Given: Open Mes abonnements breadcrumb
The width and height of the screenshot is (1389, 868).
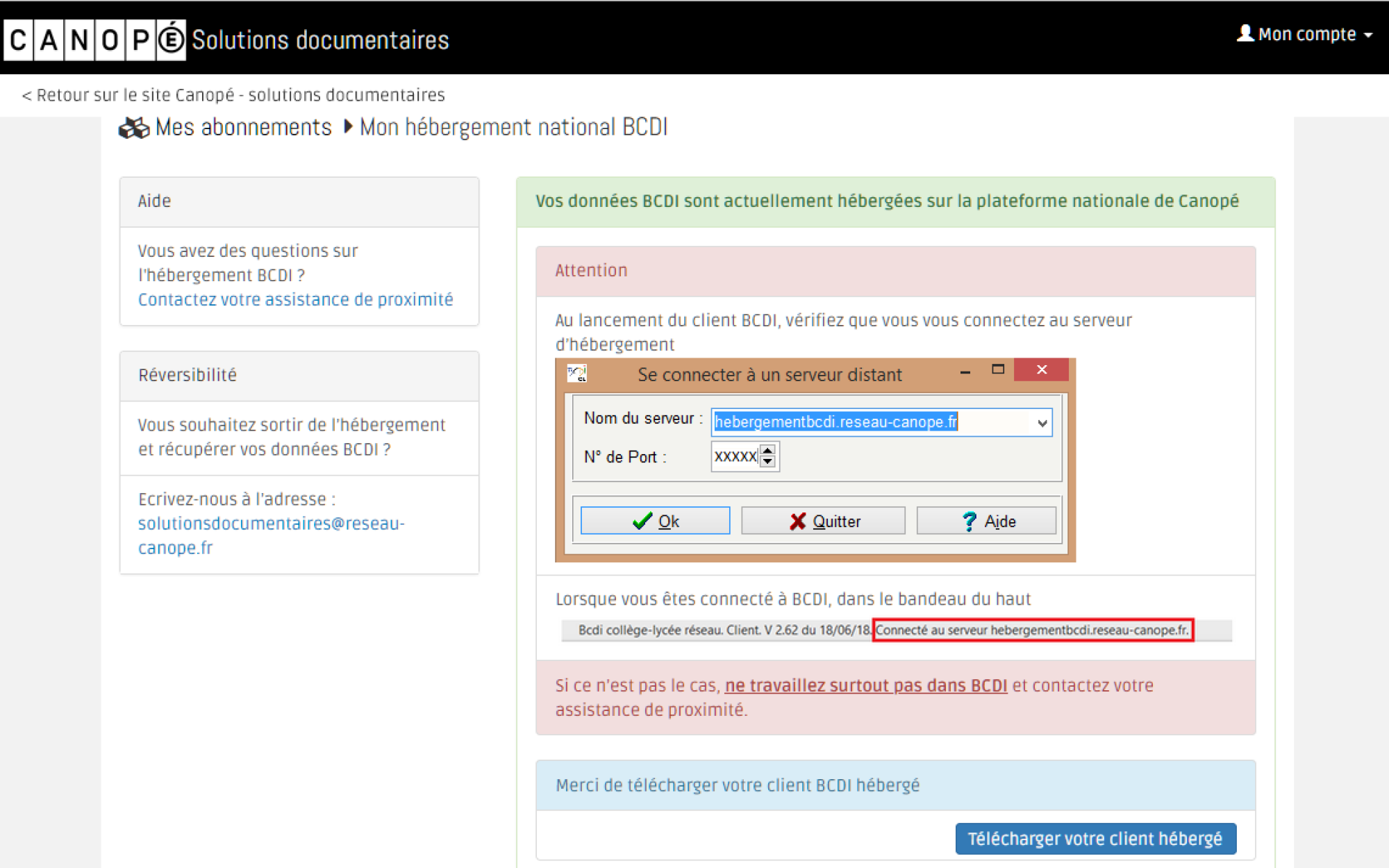Looking at the screenshot, I should (x=243, y=127).
